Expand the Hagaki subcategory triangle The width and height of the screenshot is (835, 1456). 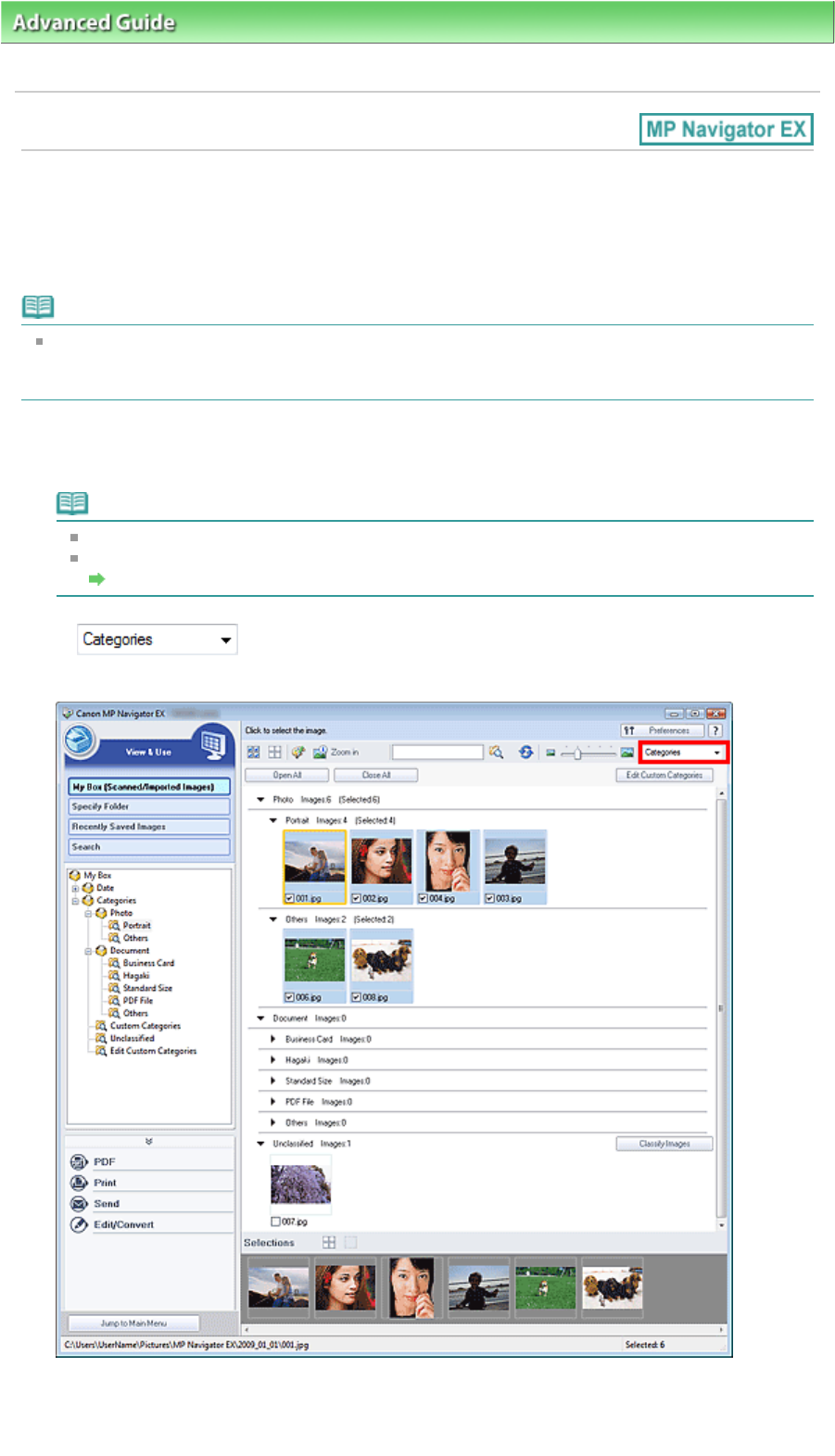tap(273, 1060)
